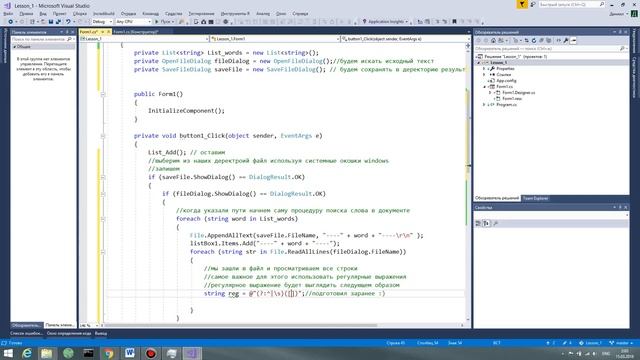Click the Undo toolbar icon

point(68,22)
